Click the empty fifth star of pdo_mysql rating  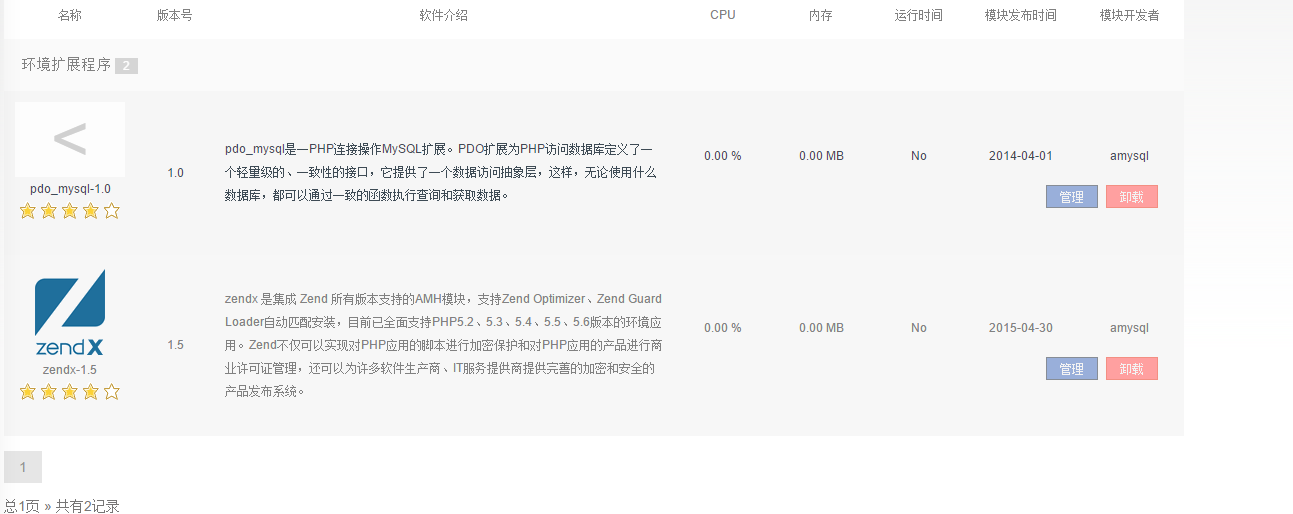point(112,211)
